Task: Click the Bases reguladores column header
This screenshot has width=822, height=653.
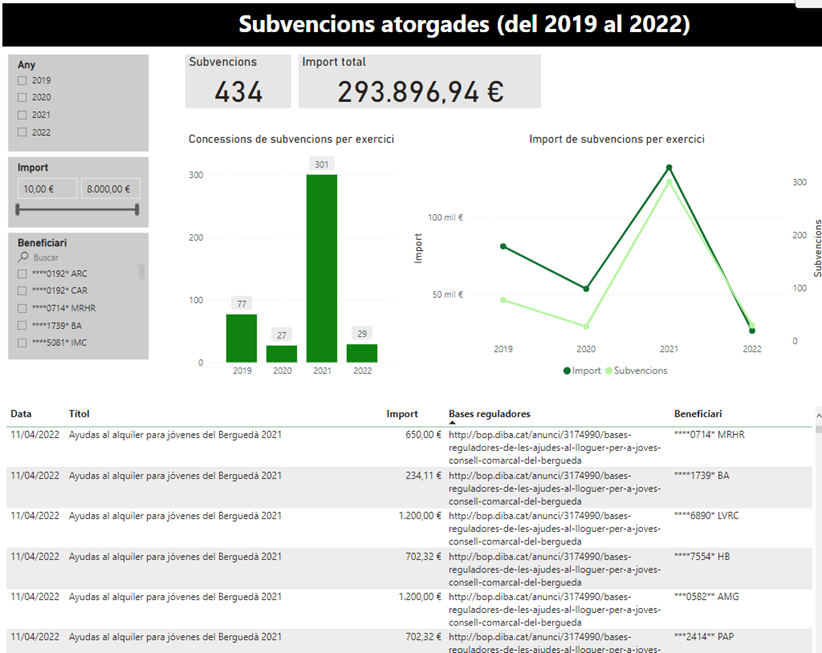Action: (489, 413)
